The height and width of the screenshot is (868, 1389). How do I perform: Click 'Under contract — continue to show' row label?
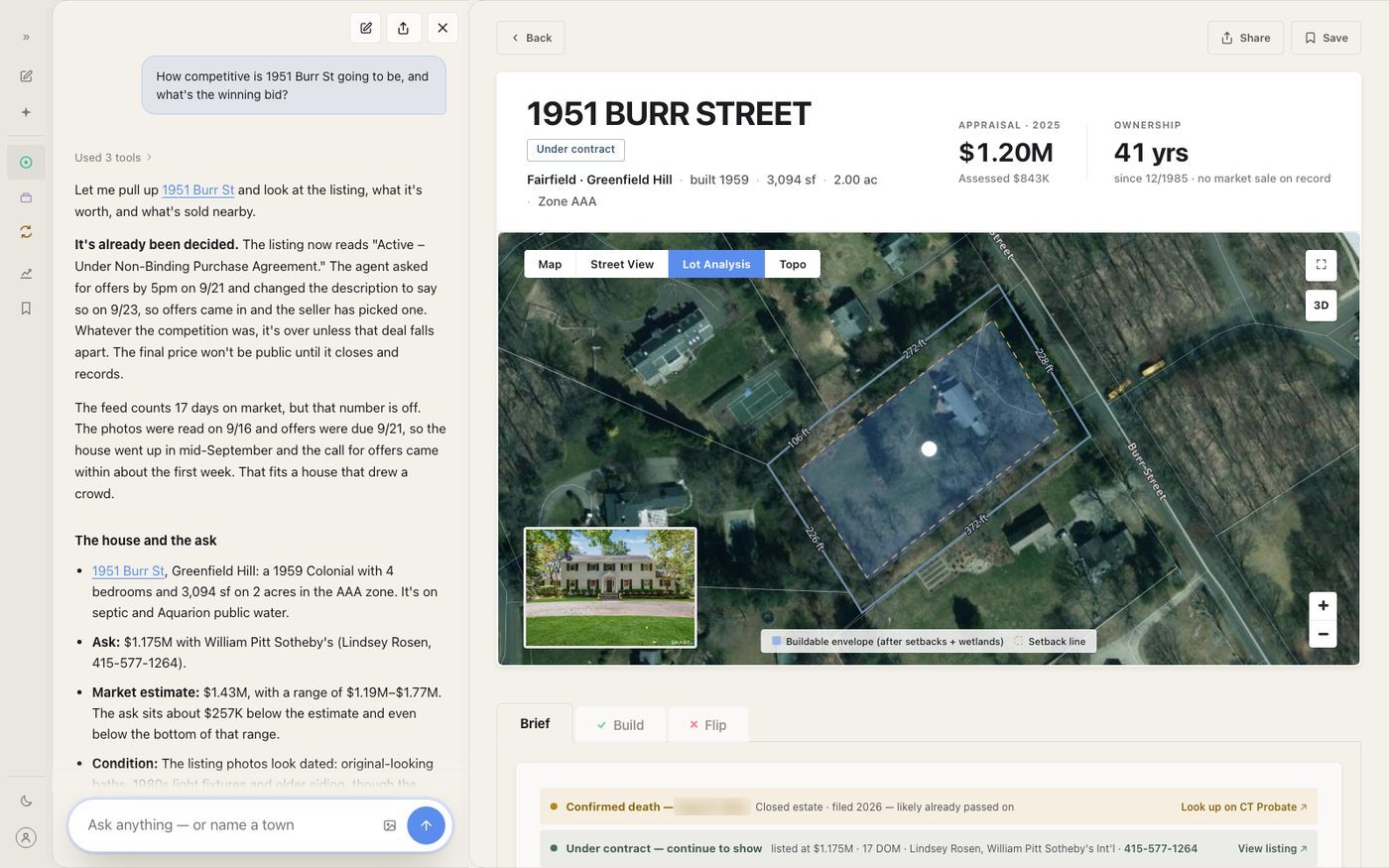(664, 849)
